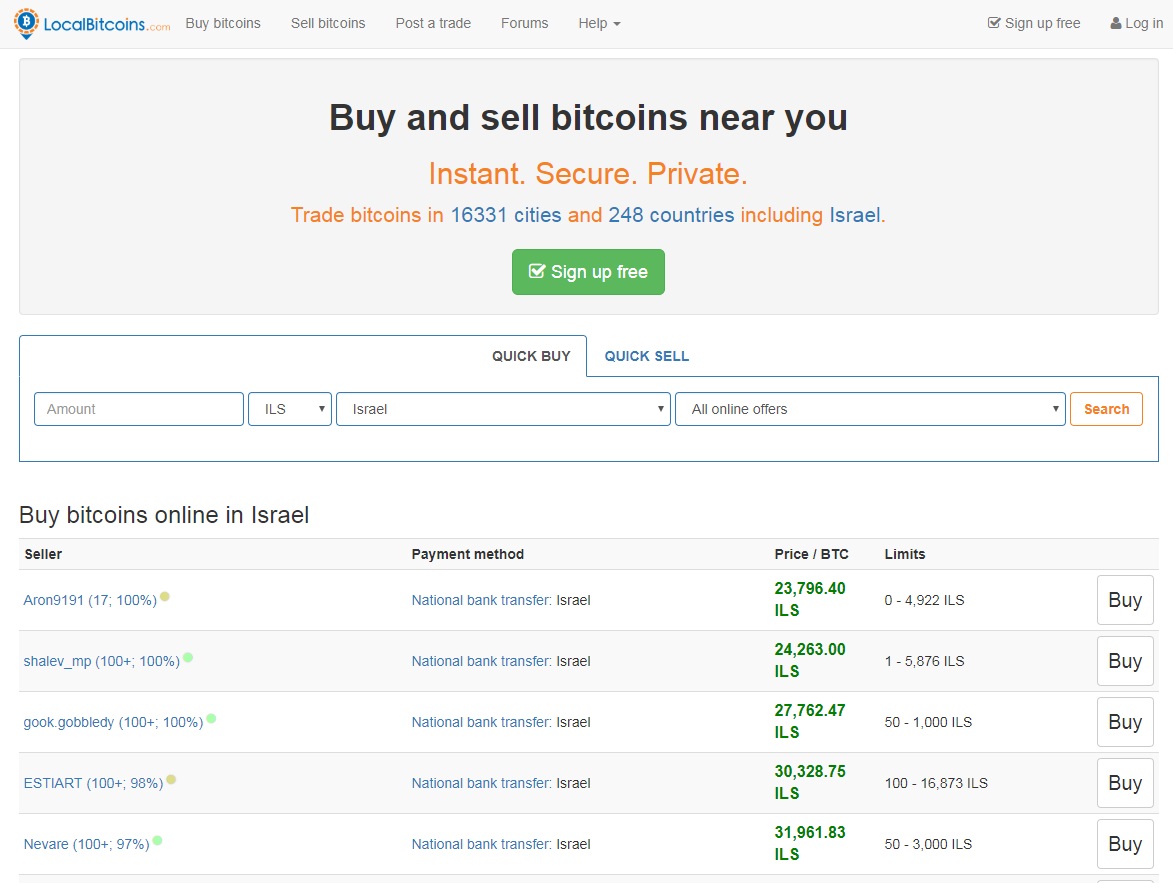Click the Limits column header

904,554
